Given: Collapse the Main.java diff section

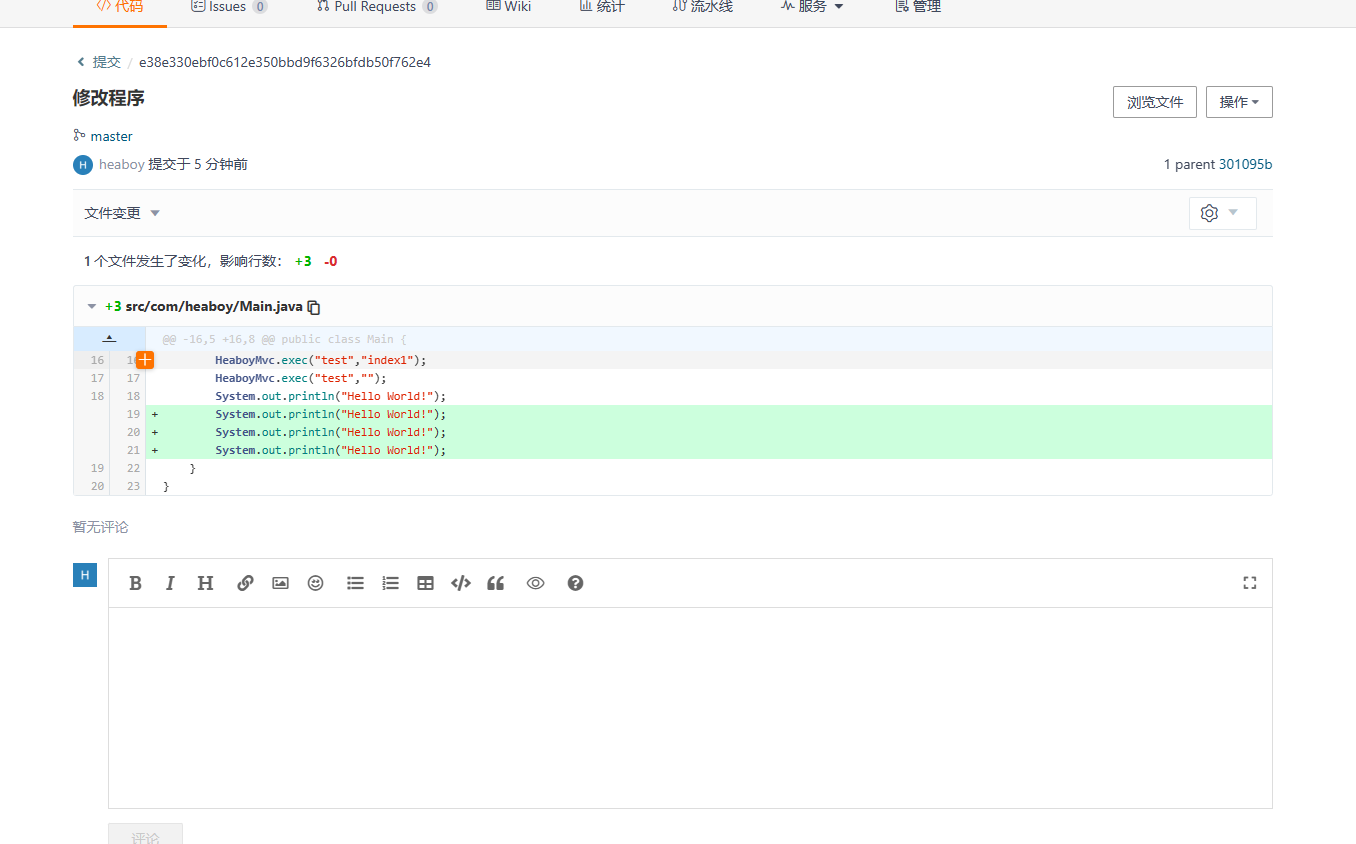Looking at the screenshot, I should click(x=92, y=307).
